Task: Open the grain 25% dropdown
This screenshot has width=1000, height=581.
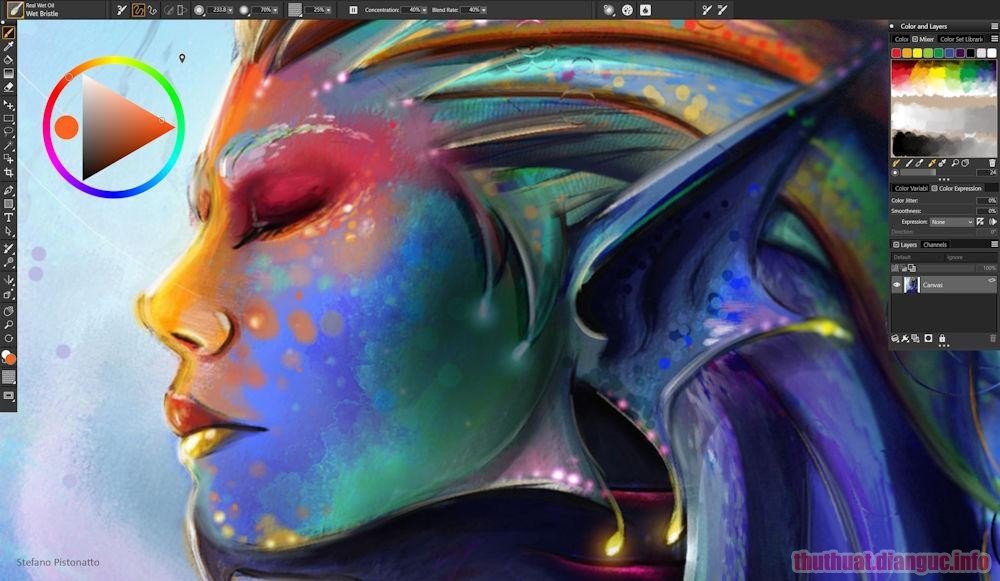Action: point(330,10)
